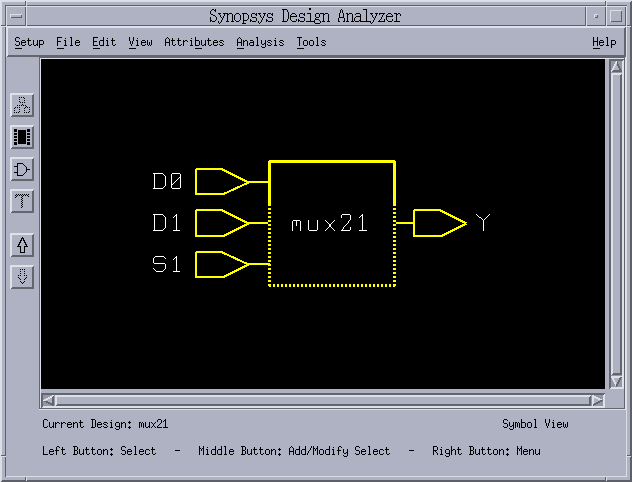
Task: Click the 'Right Button: Menu' hint text
Action: point(486,451)
